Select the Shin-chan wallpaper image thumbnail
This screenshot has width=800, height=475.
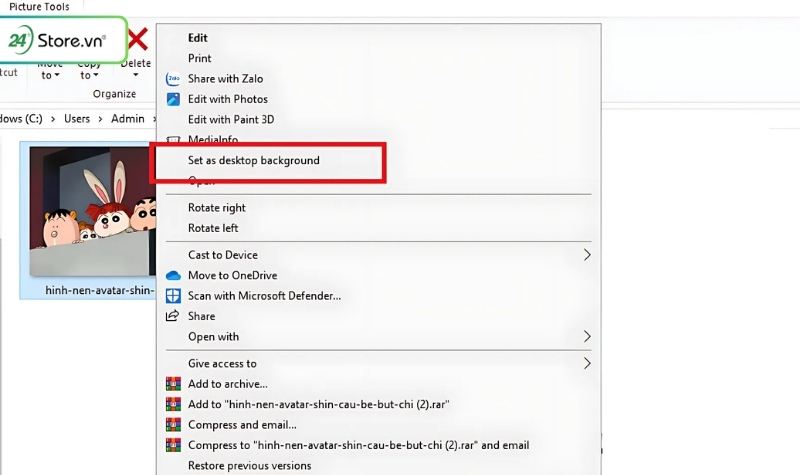92,210
